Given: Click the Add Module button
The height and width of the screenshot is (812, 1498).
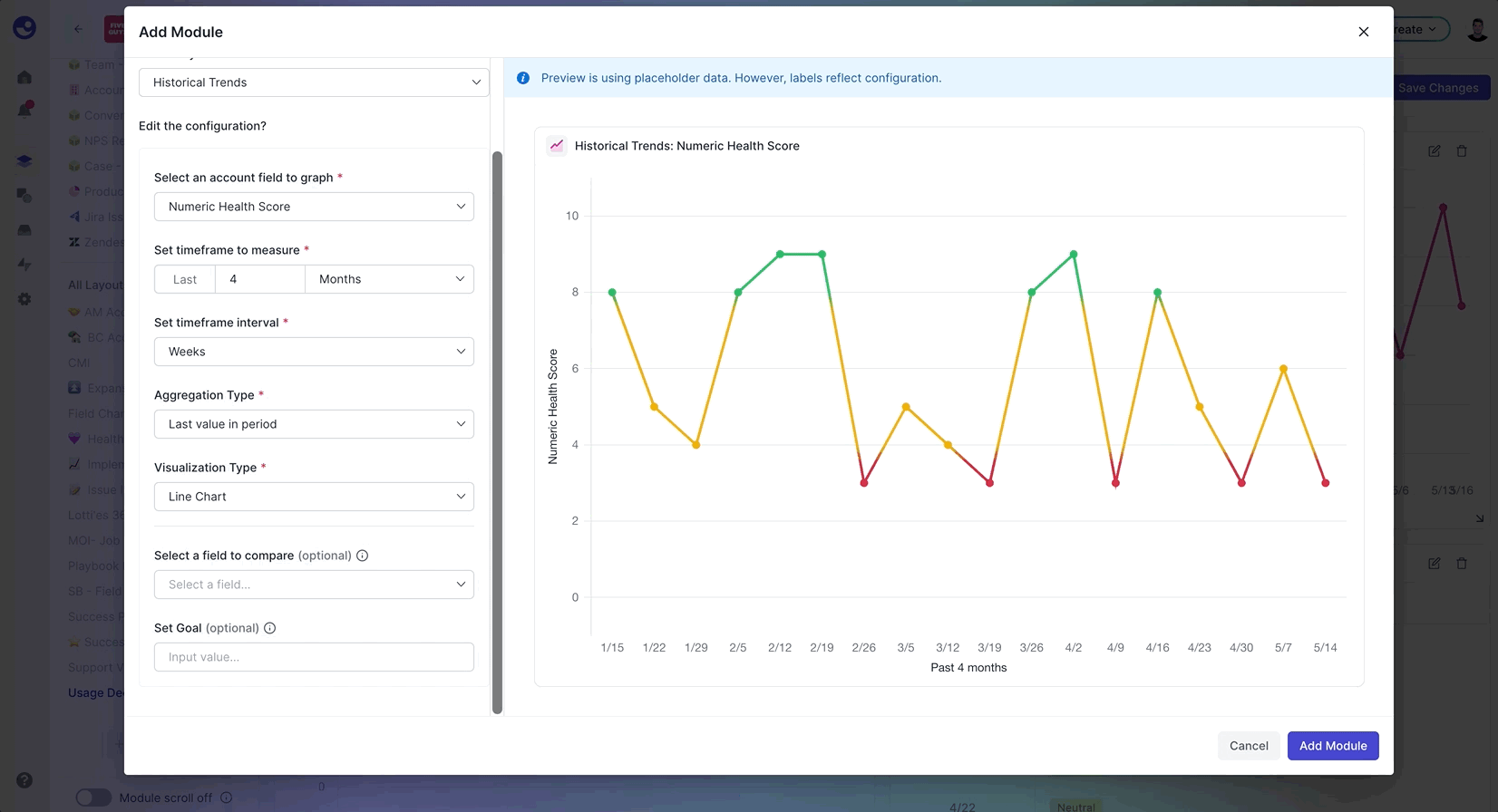Looking at the screenshot, I should point(1333,746).
